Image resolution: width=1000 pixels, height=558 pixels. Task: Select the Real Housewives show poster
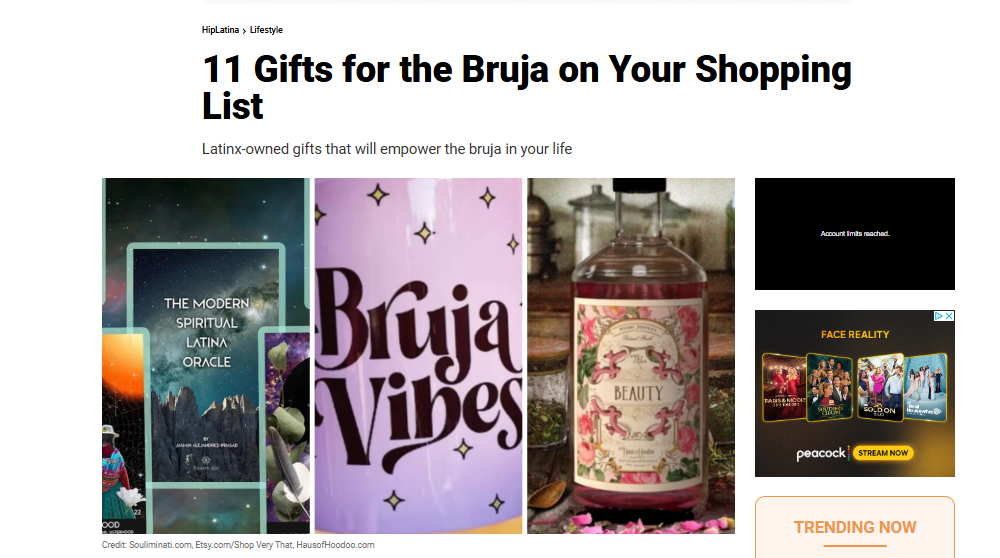925,387
